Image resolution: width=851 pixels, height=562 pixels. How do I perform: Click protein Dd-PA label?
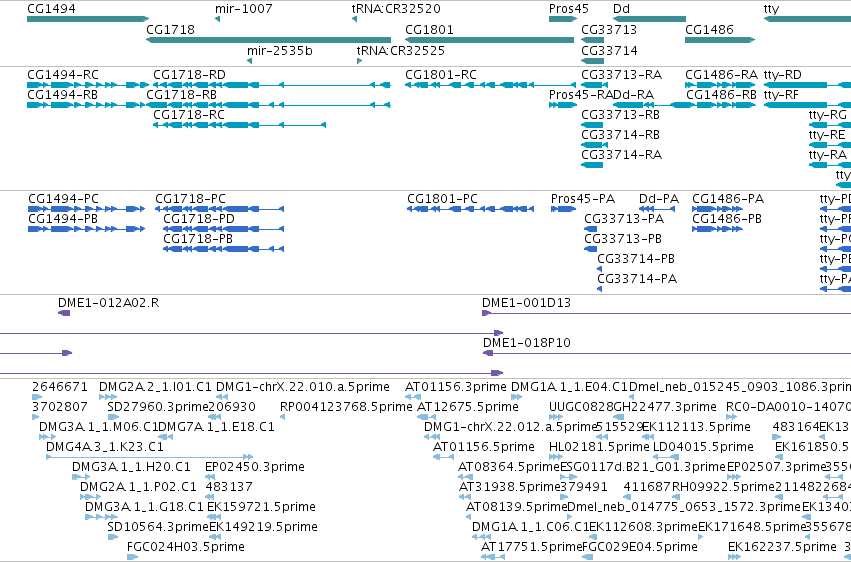[659, 199]
